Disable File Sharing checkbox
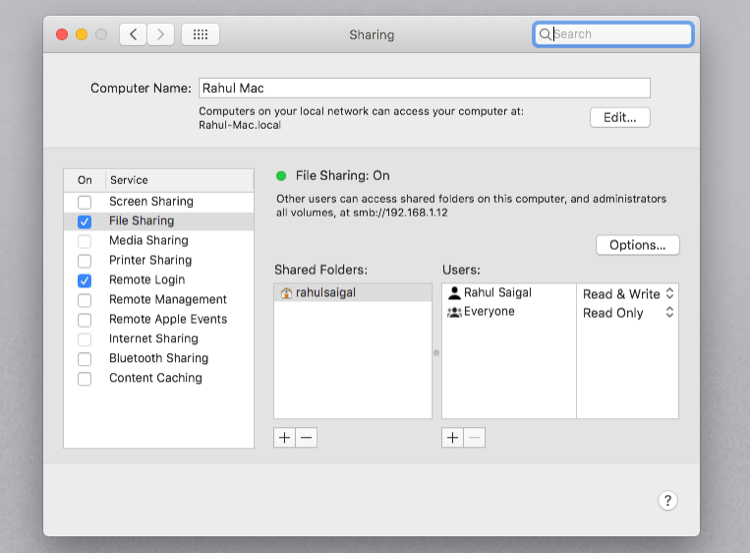This screenshot has width=750, height=553. [85, 222]
